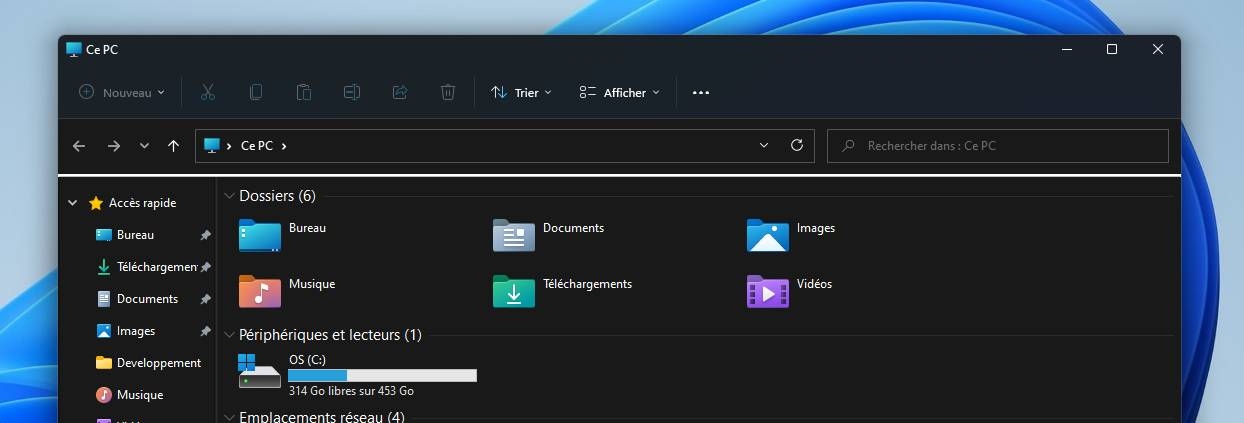Screen dimensions: 1244x423
Task: Click the OS (C:) storage usage bar
Action: pos(382,375)
